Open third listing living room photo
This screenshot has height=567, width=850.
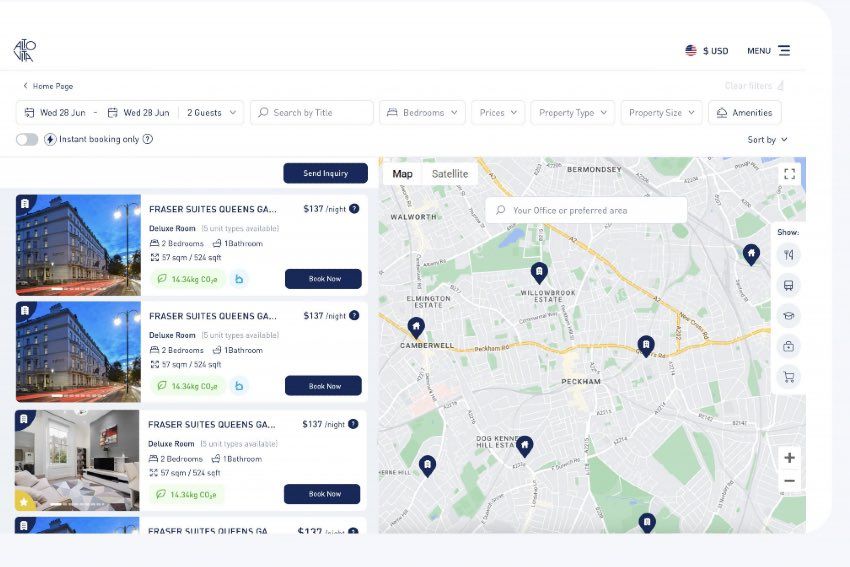click(x=77, y=460)
